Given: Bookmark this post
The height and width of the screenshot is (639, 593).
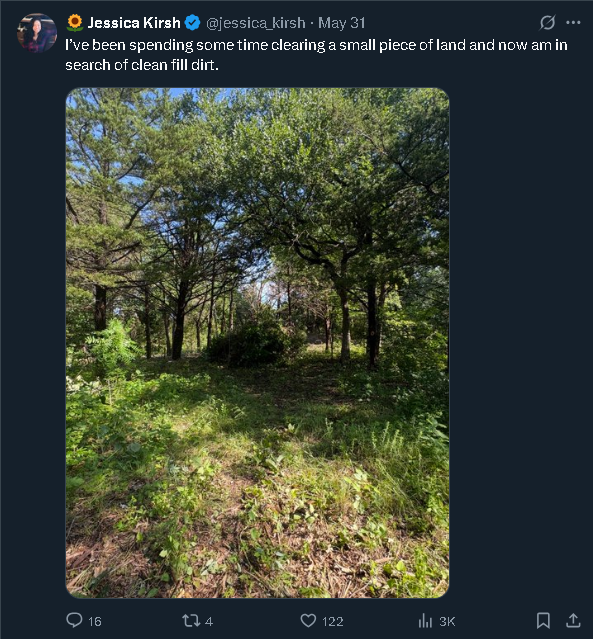Looking at the screenshot, I should coord(543,621).
